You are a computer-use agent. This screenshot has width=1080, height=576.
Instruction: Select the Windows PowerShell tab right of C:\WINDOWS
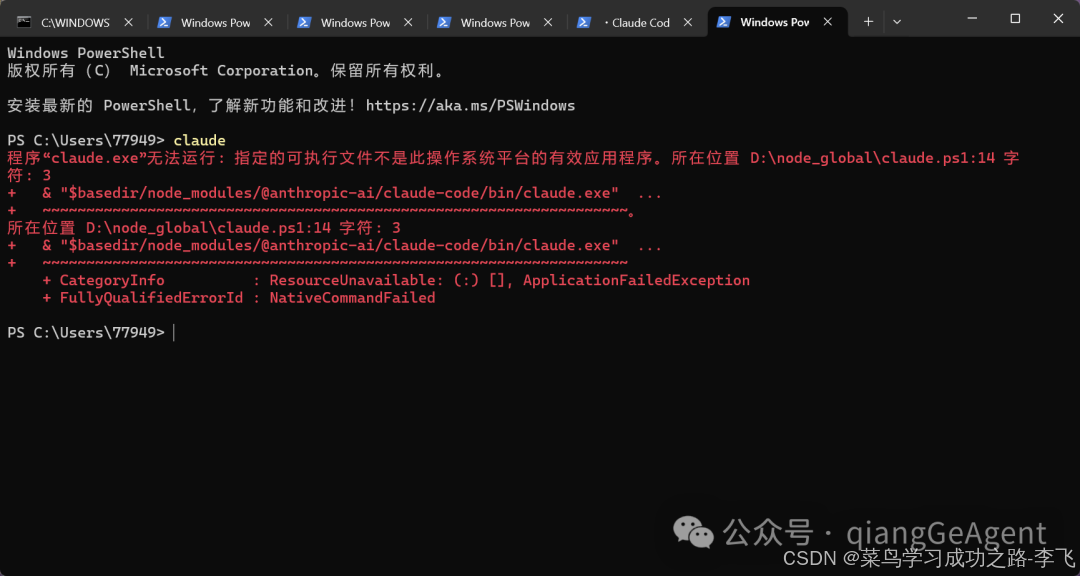(x=216, y=22)
